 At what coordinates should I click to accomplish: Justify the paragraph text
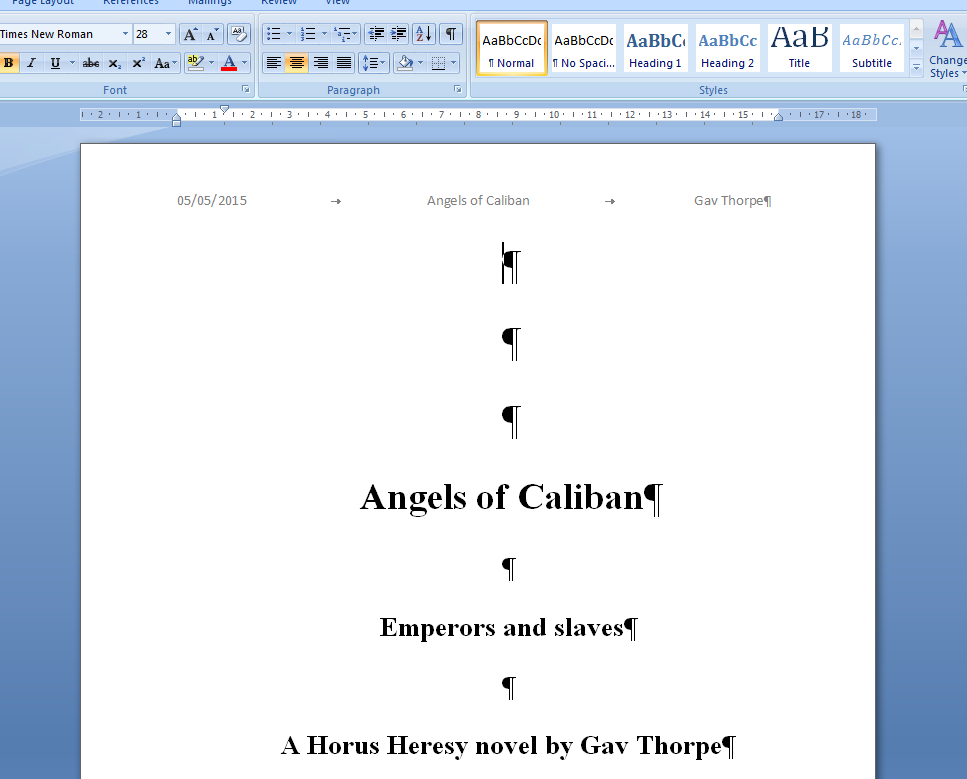click(x=344, y=63)
